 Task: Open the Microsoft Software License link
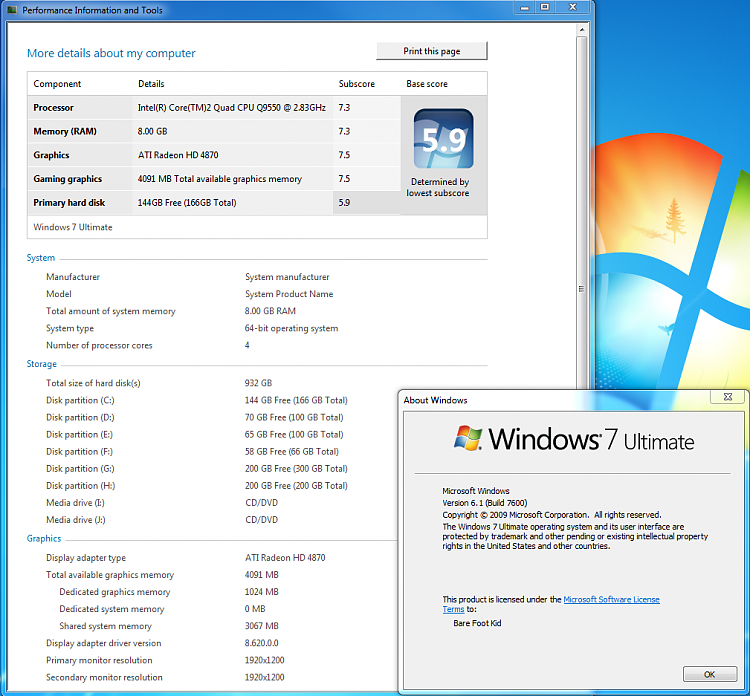(611, 599)
